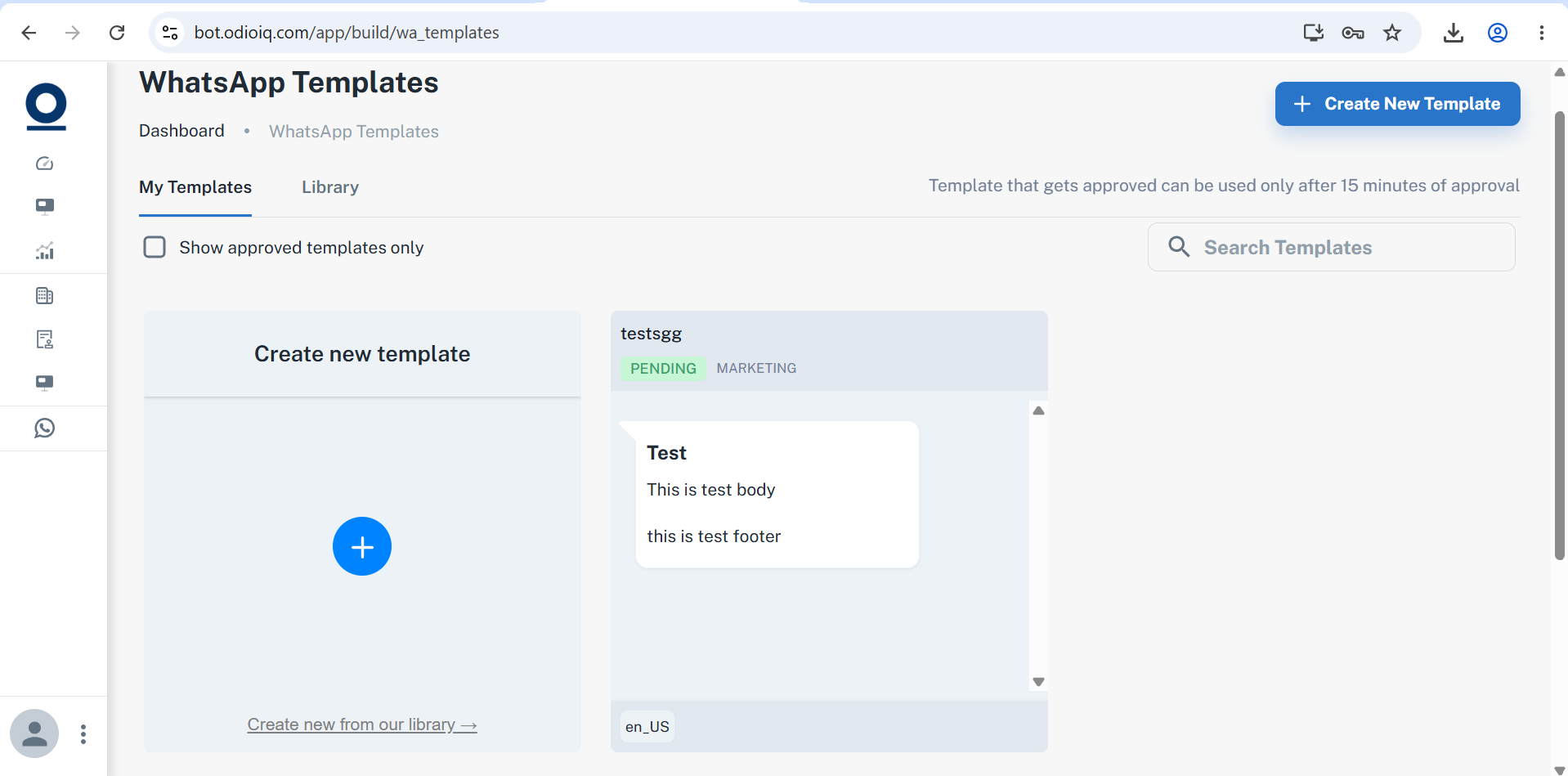Viewport: 1568px width, 776px height.
Task: Click the This is test body text
Action: tap(711, 490)
